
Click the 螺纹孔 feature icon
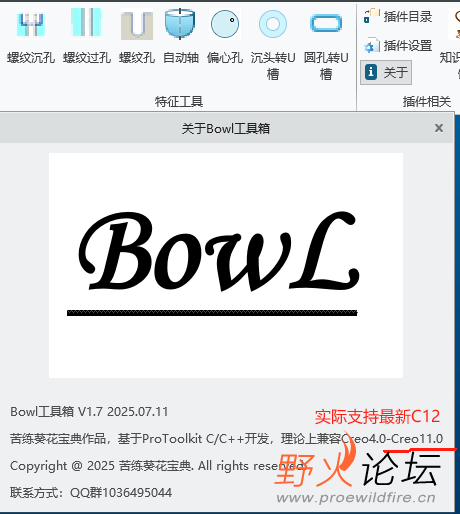click(137, 25)
